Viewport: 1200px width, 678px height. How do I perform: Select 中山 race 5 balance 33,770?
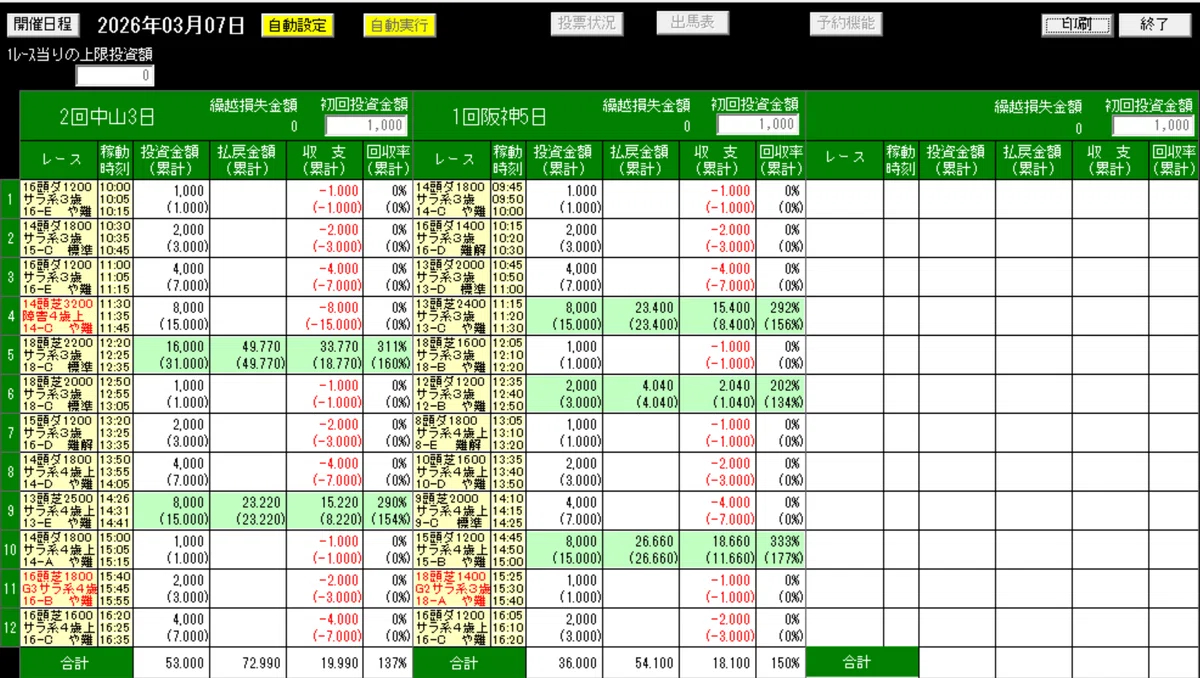(337, 346)
